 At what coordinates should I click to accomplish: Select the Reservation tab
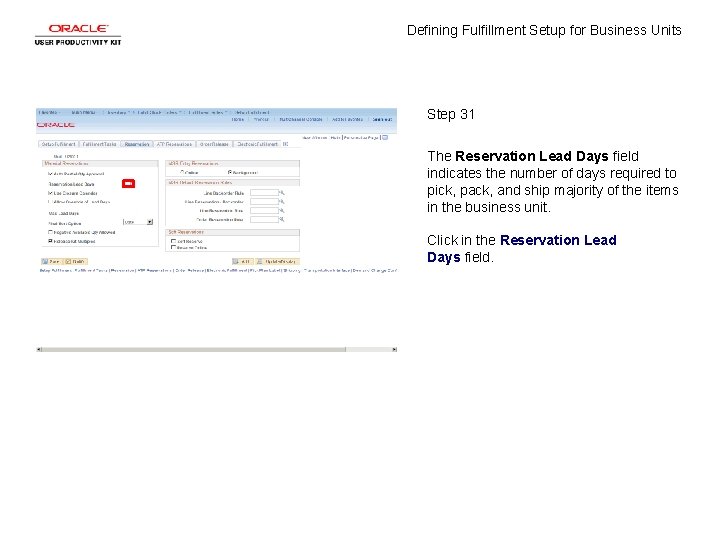pyautogui.click(x=137, y=144)
